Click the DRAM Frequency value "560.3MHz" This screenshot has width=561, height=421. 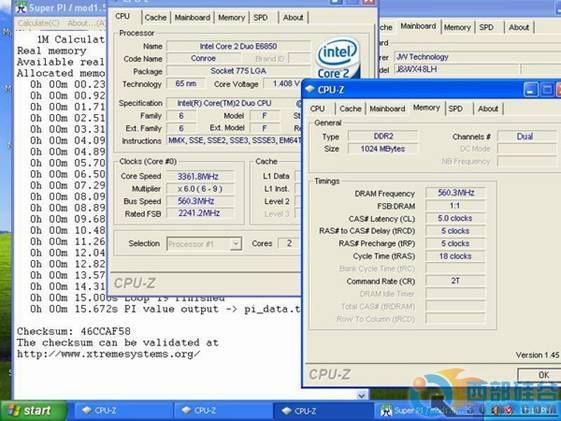(456, 193)
